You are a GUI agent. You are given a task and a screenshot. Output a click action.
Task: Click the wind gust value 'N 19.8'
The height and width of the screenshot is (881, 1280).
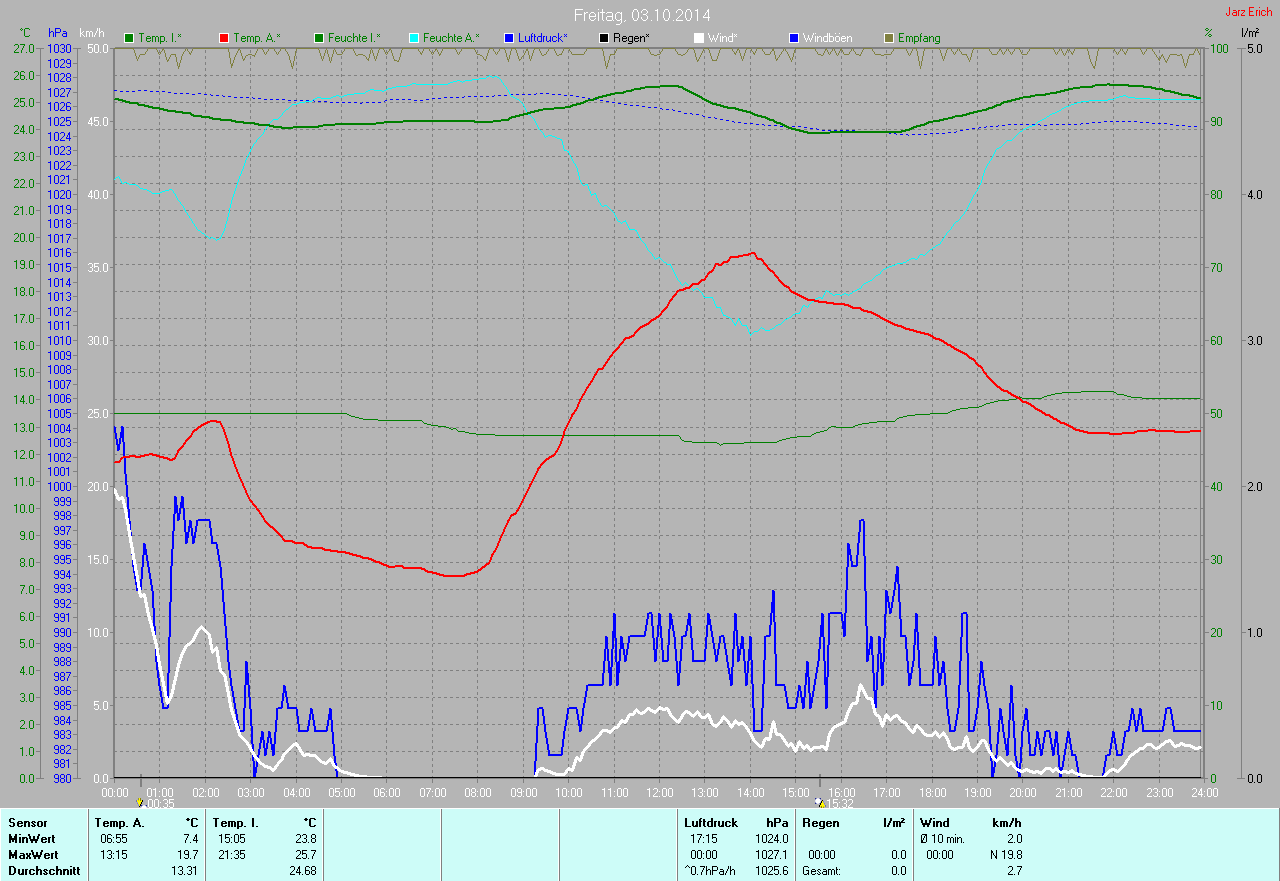(1004, 855)
